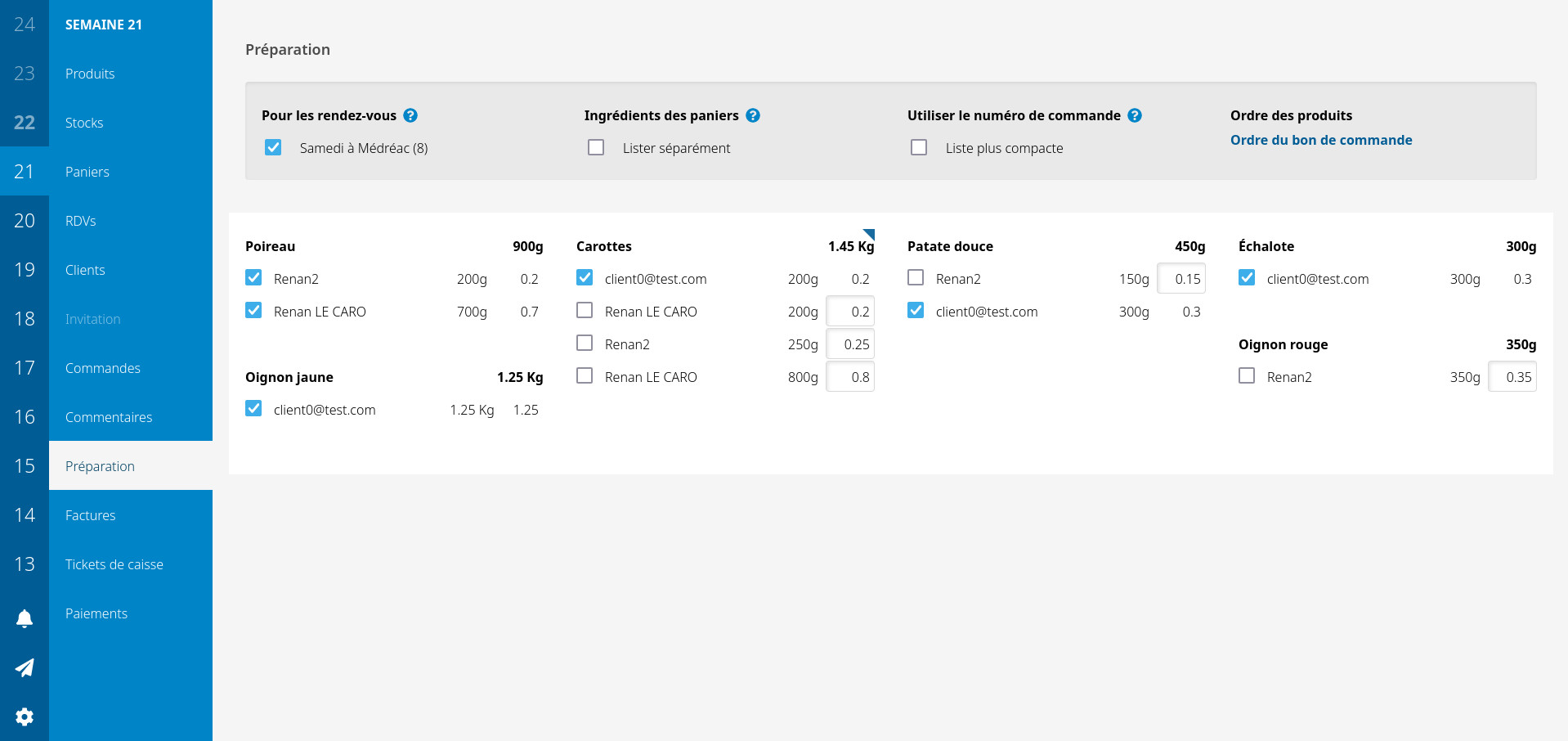Click help icon for Utiliser le numéro de commande
The width and height of the screenshot is (1568, 741).
tap(1135, 115)
